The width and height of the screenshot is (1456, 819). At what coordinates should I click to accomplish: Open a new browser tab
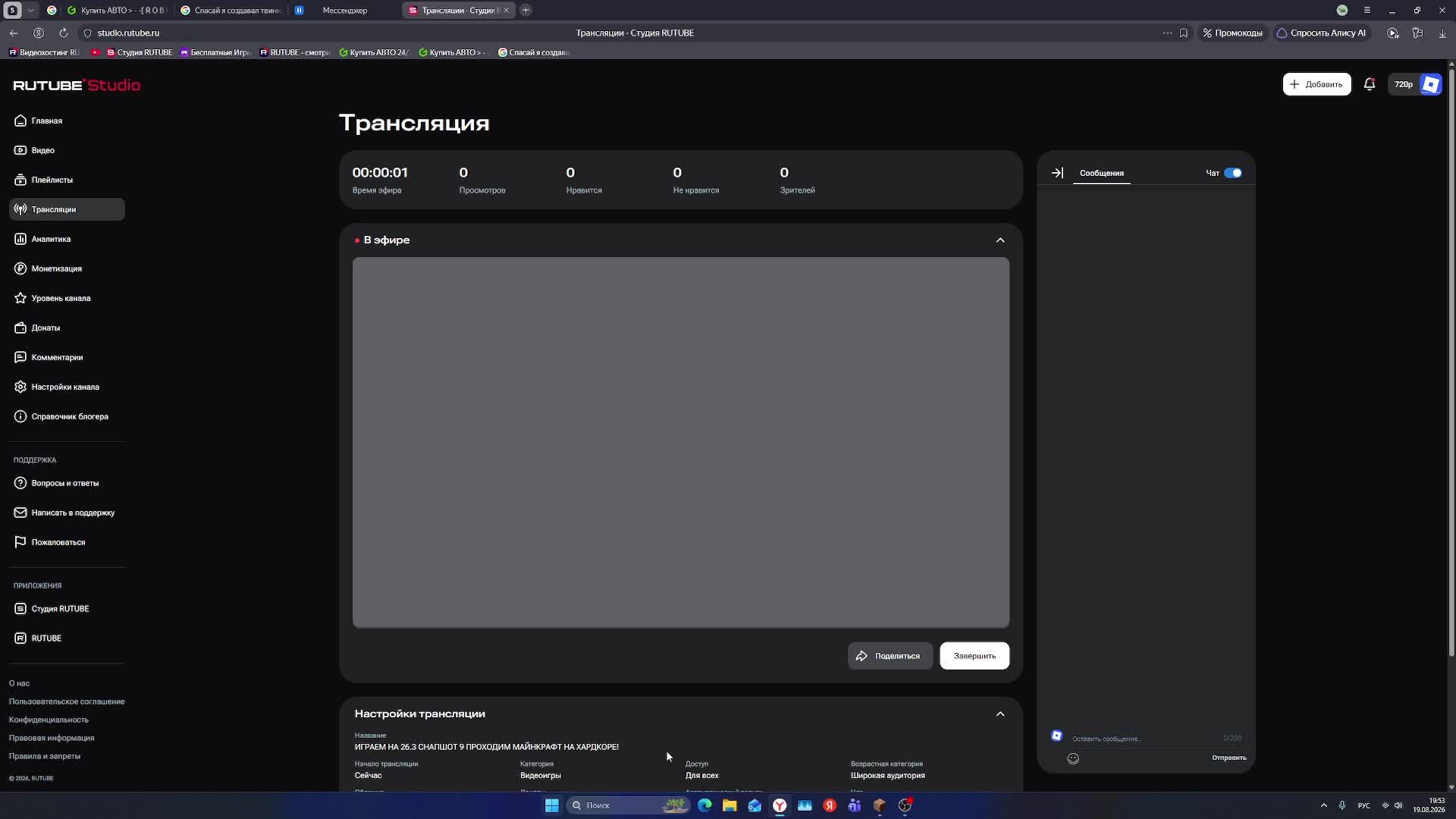(x=526, y=10)
